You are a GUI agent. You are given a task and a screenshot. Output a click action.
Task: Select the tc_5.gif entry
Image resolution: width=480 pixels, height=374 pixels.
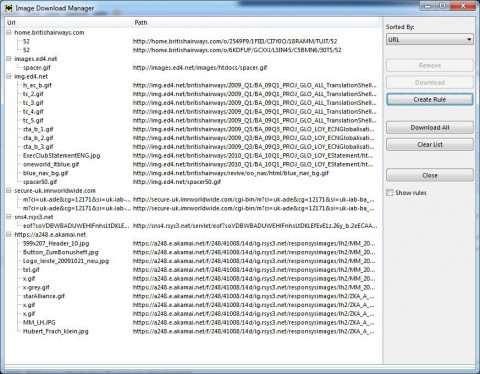33,120
